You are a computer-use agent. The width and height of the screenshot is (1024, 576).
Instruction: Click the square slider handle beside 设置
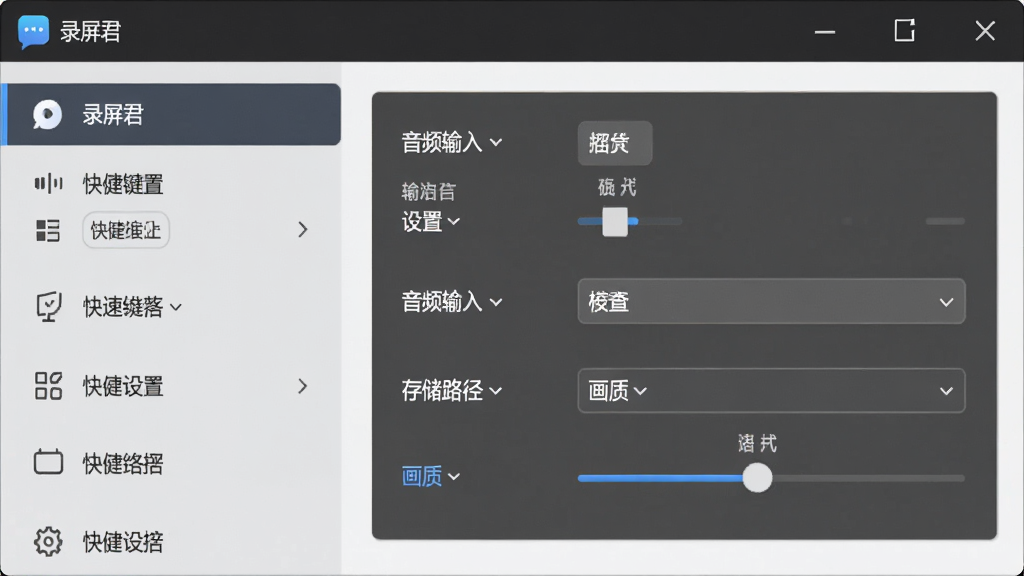615,222
